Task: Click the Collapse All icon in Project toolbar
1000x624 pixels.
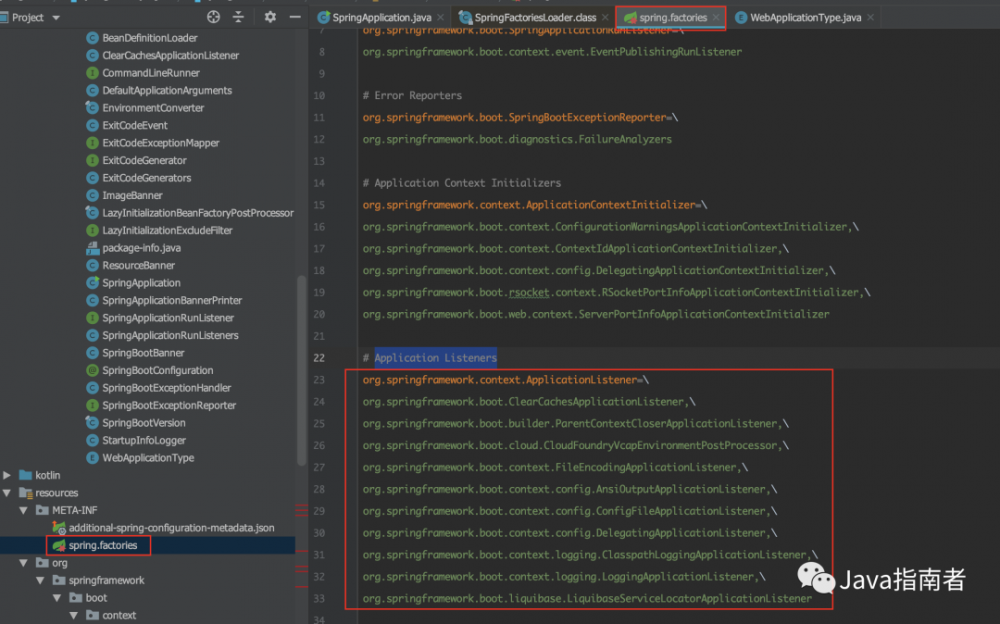Action: pyautogui.click(x=239, y=16)
